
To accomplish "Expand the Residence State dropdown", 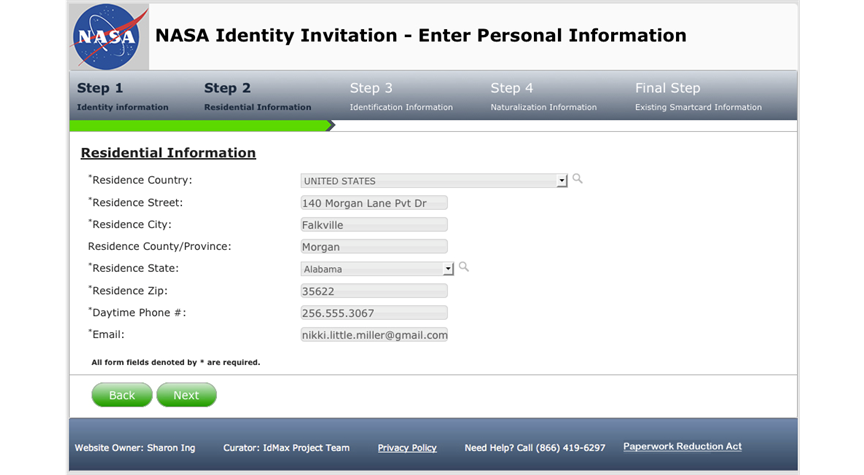I will [x=449, y=269].
